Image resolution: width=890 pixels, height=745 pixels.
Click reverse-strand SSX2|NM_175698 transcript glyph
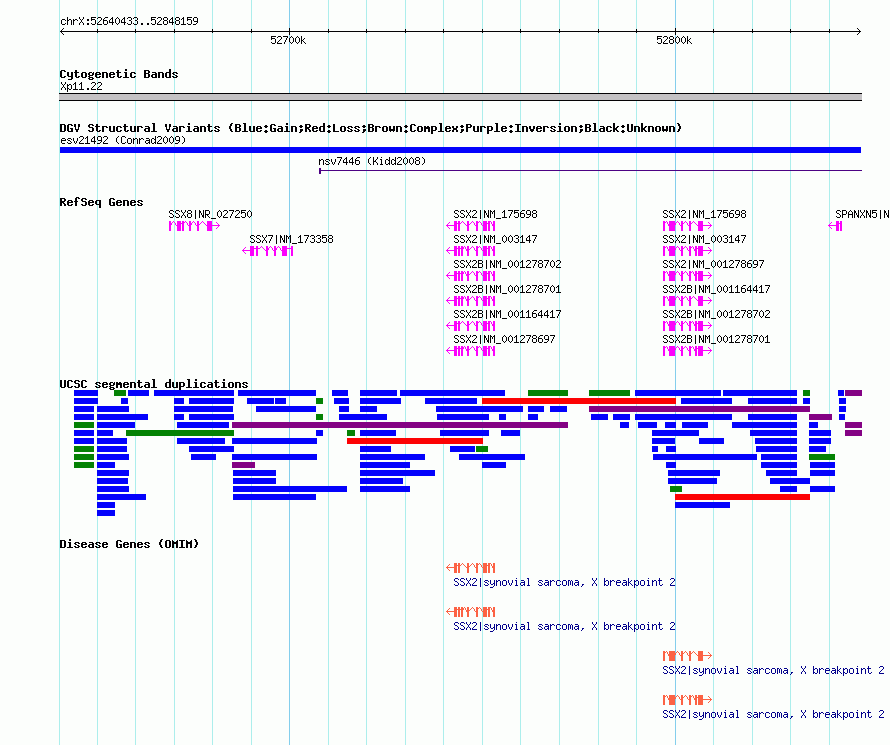point(471,226)
